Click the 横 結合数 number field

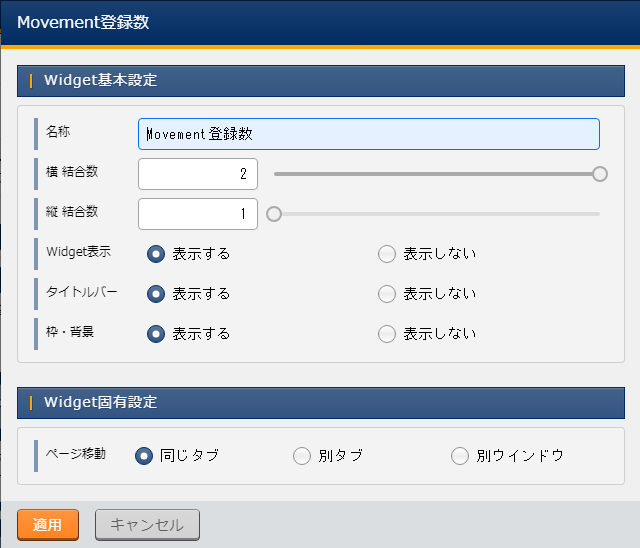coord(198,174)
